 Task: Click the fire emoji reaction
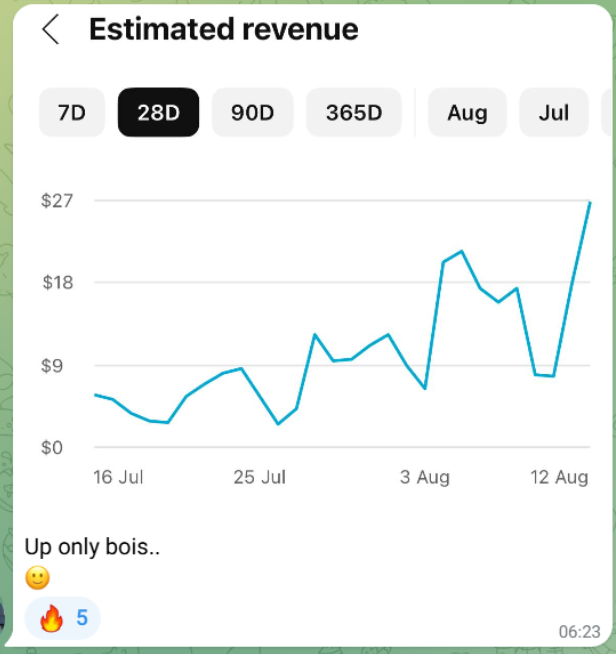point(51,619)
